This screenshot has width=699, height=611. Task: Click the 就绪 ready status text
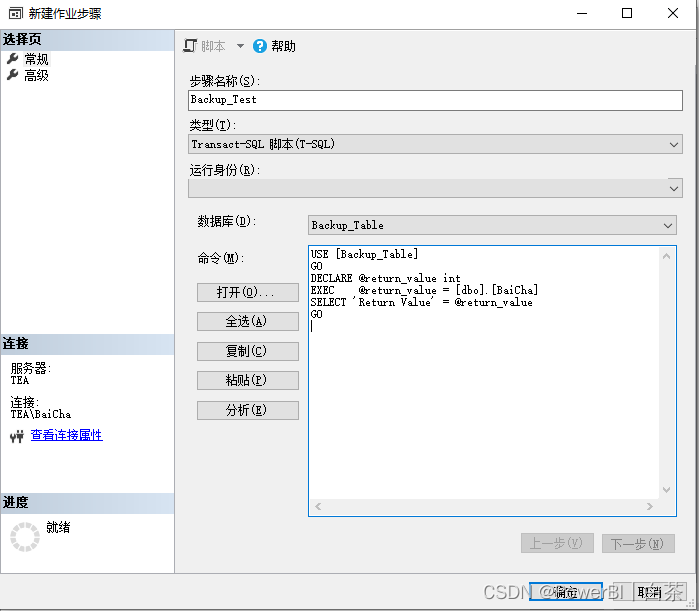pyautogui.click(x=58, y=527)
